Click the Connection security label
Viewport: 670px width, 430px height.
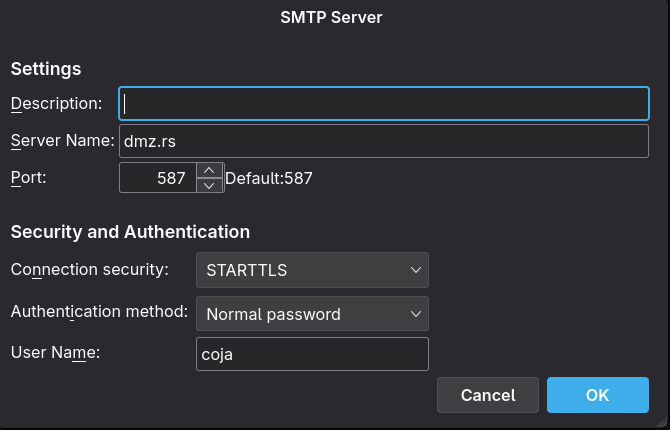tap(89, 269)
